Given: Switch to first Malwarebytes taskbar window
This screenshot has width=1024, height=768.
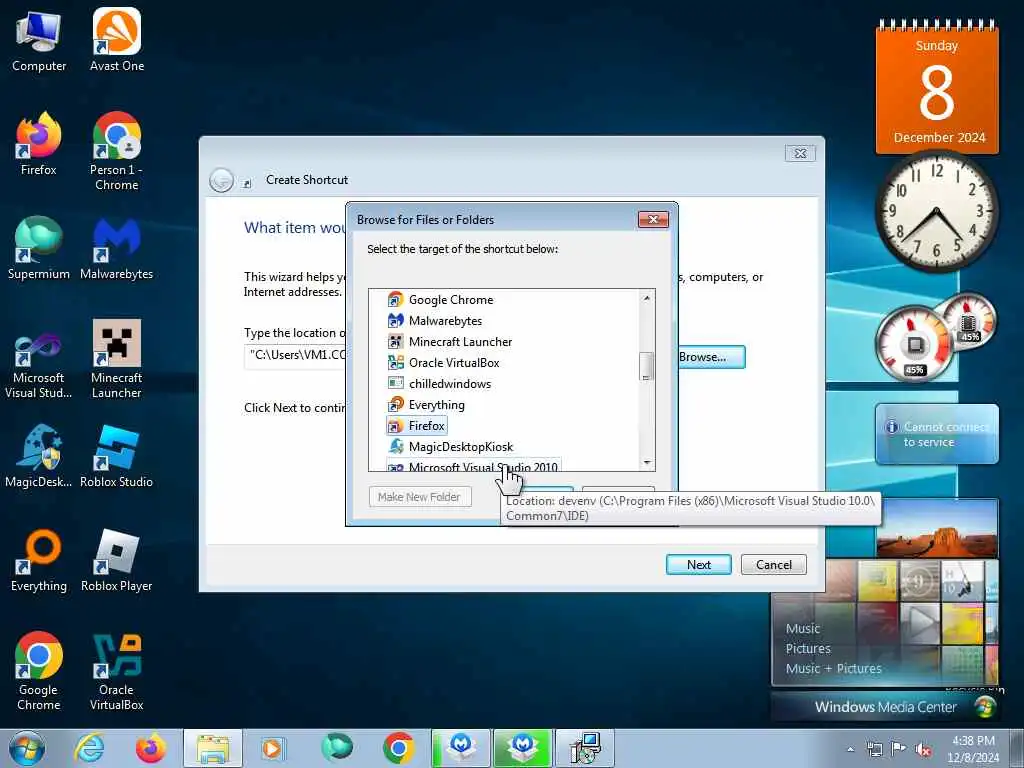Looking at the screenshot, I should 461,748.
